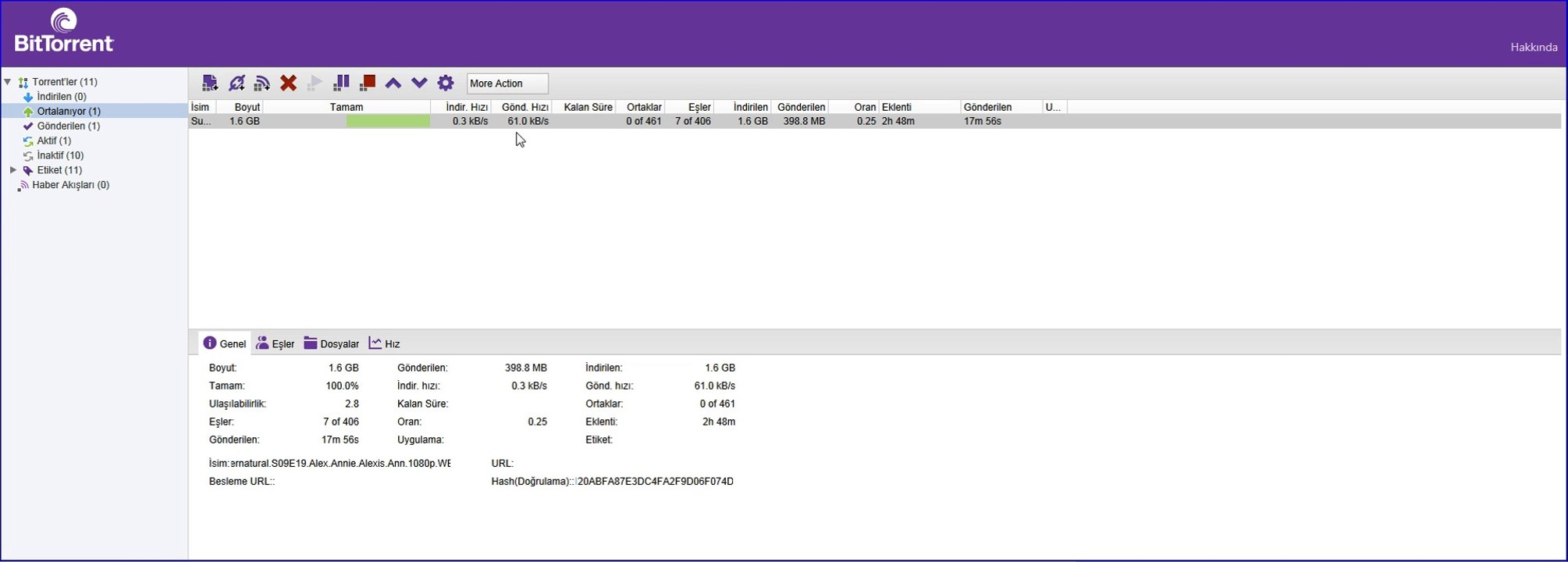Click "61.0 kB/s" beside Gönd. hızı: in details
The height and width of the screenshot is (562, 1568).
[715, 386]
